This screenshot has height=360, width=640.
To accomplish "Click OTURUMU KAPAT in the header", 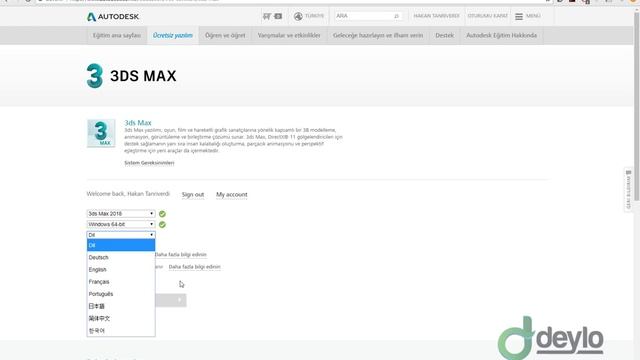I will pos(488,16).
